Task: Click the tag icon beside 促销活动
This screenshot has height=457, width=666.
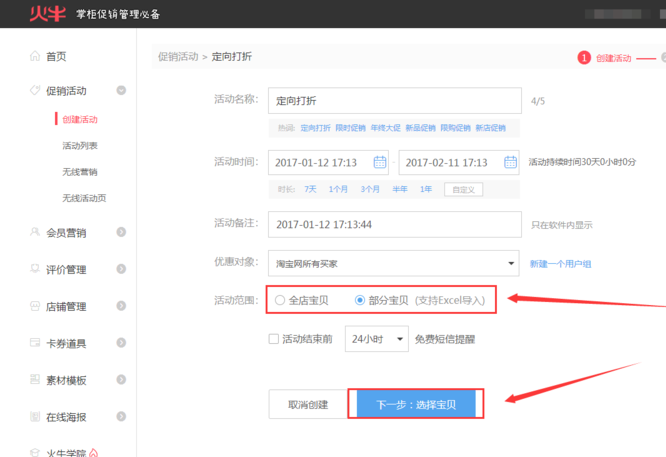Action: pyautogui.click(x=35, y=90)
